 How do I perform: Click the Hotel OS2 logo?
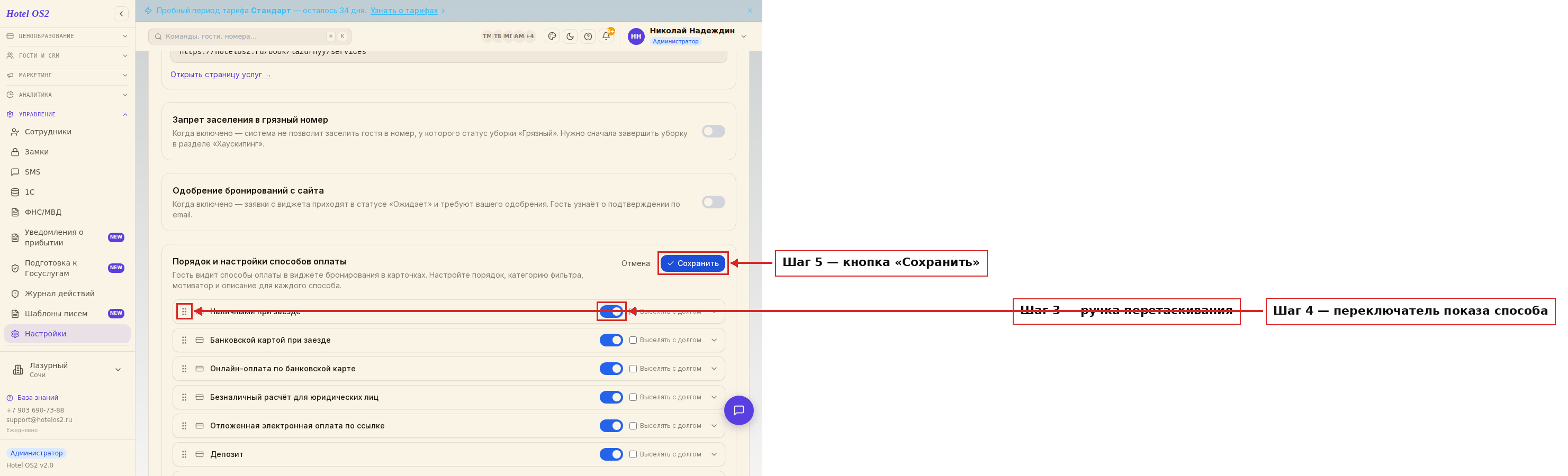click(28, 13)
